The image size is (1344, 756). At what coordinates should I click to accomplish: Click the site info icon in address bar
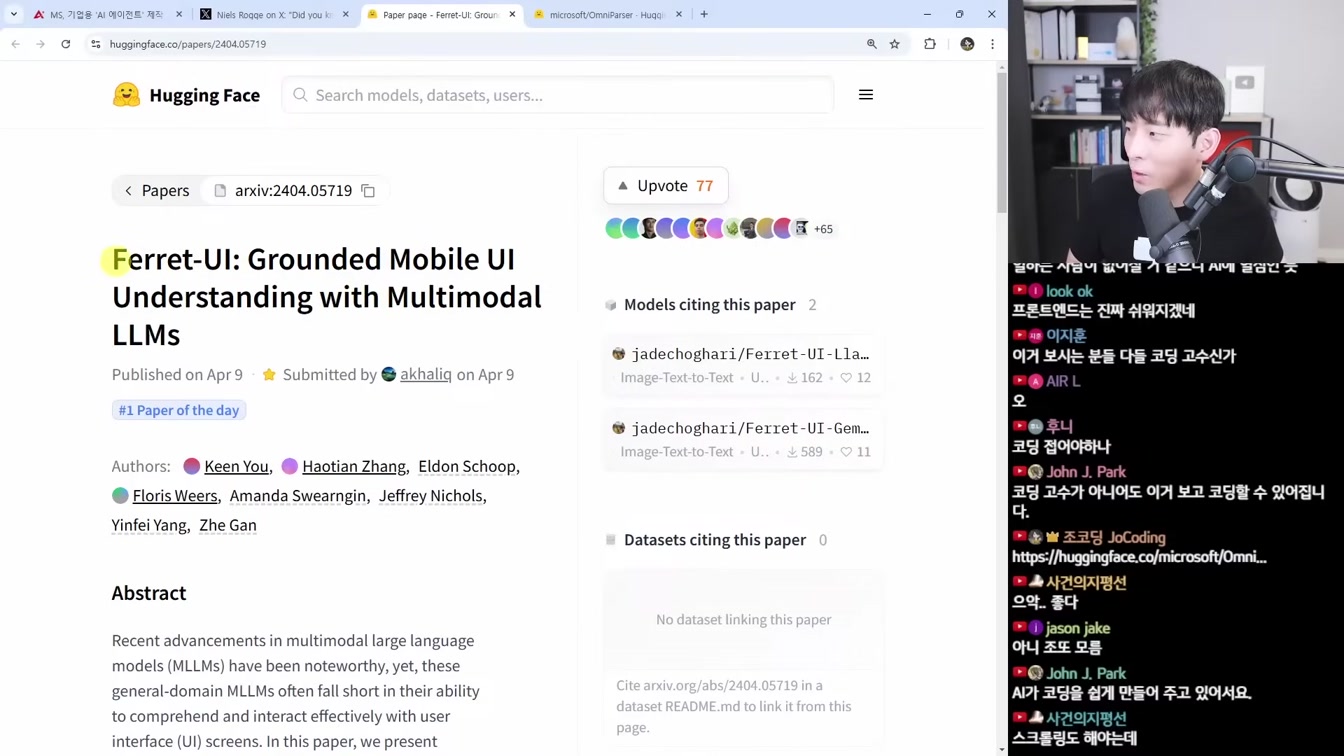pyautogui.click(x=96, y=44)
